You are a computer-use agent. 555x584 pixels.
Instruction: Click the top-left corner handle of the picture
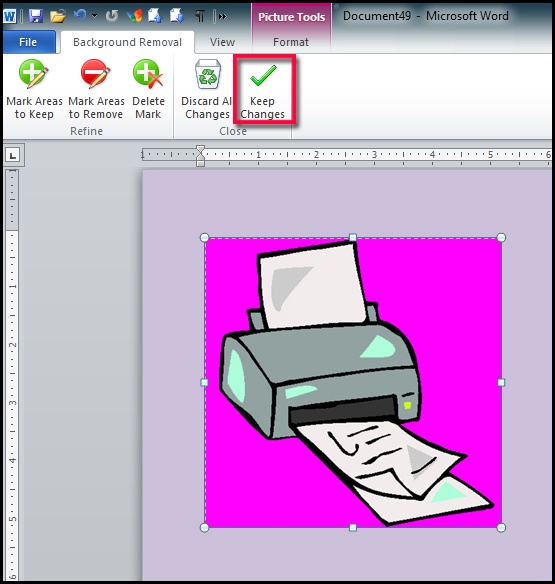(204, 238)
